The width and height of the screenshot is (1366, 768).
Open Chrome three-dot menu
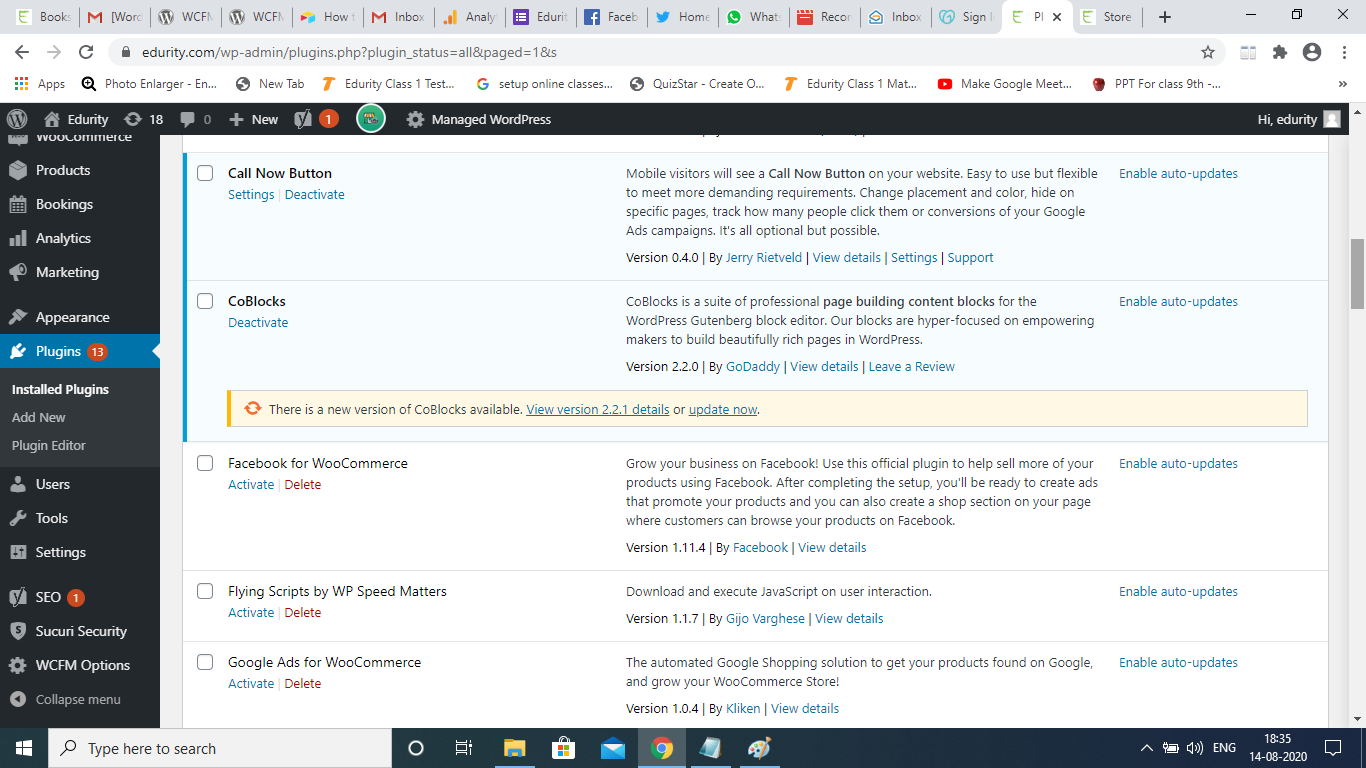click(x=1344, y=52)
